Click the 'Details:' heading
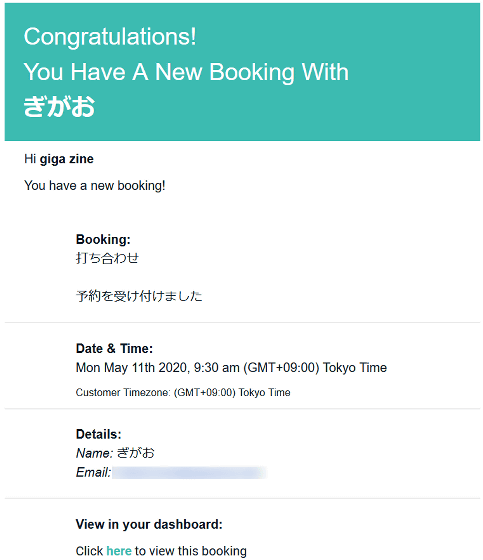483x560 pixels. (x=99, y=434)
